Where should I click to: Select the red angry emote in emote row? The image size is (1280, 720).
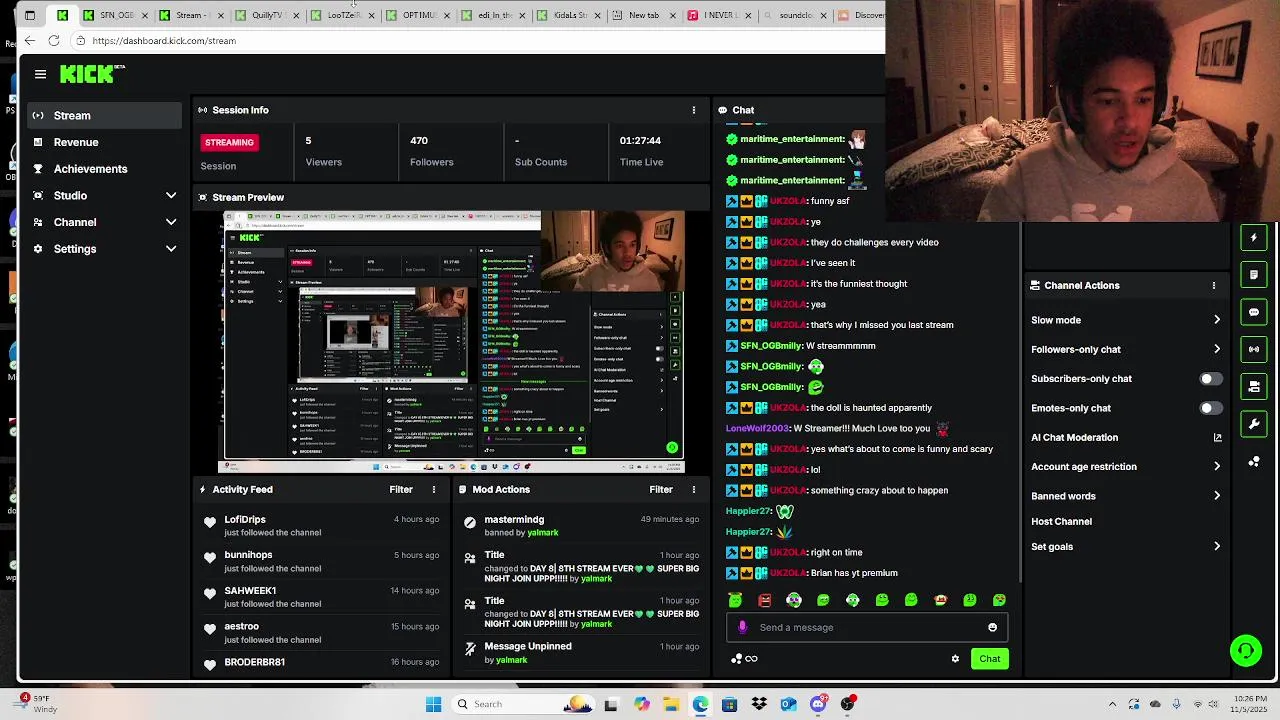pos(765,601)
